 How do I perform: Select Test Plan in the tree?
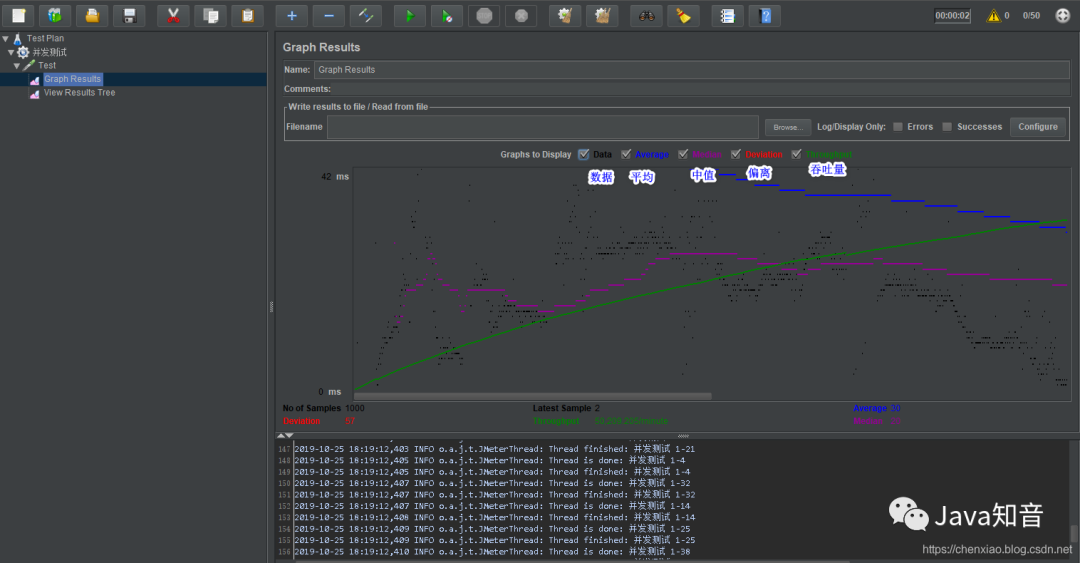45,39
